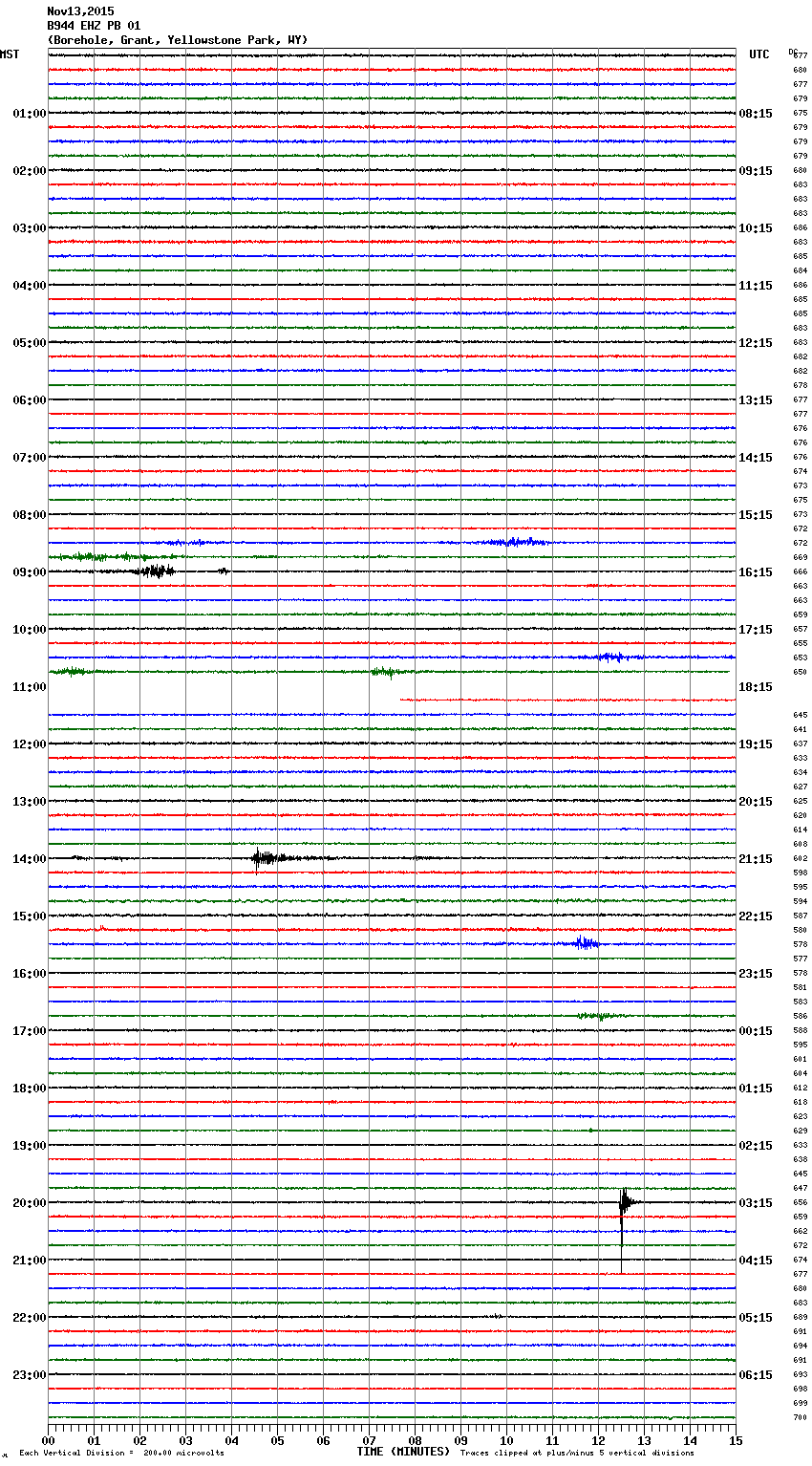Select the 13:00 MST time label
This screenshot has height=1466, width=812.
(30, 802)
